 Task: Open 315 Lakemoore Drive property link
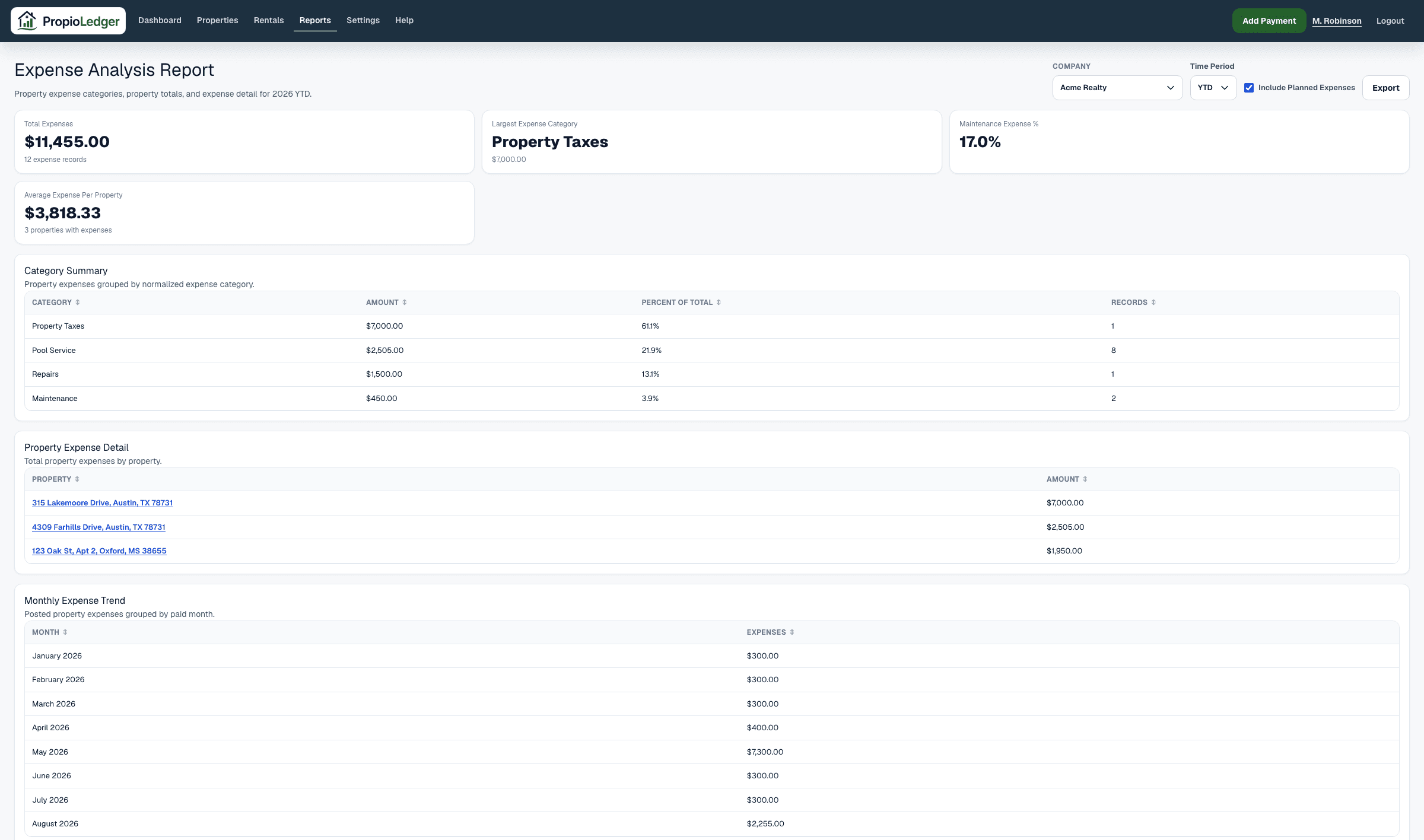[x=102, y=503]
